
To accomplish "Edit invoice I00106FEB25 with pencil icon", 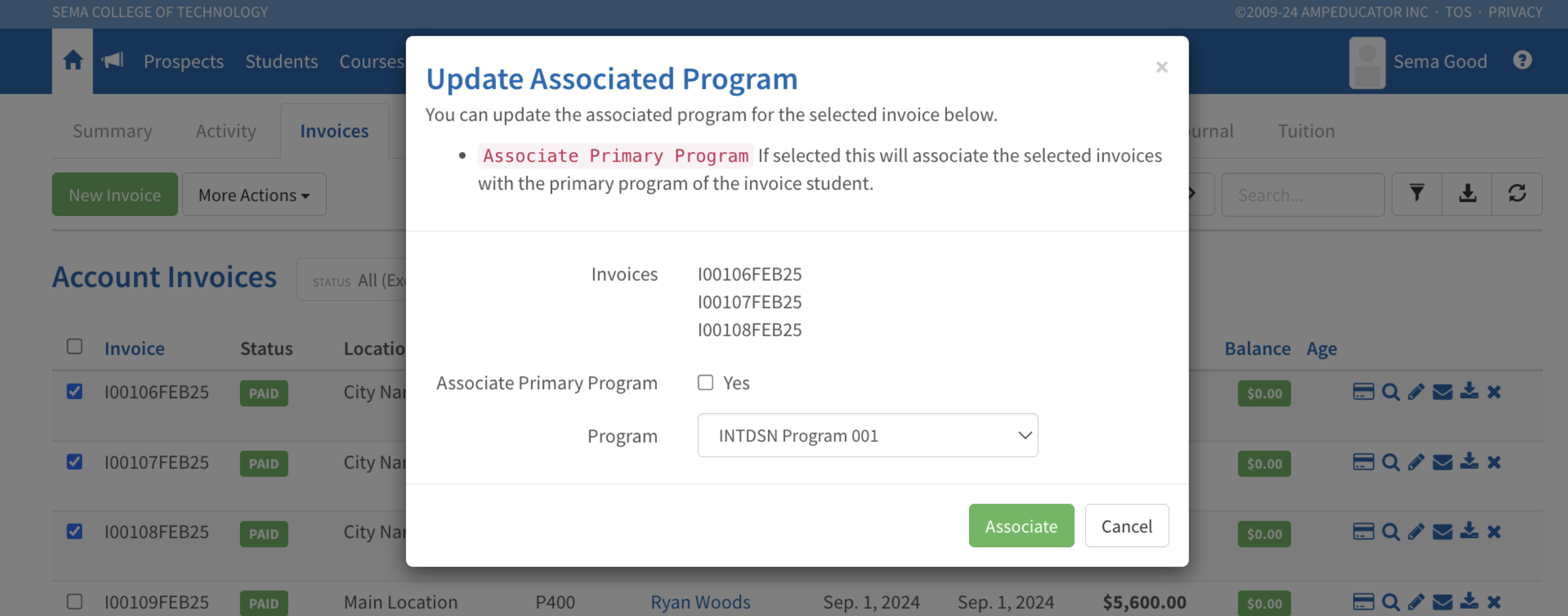I will (1416, 392).
